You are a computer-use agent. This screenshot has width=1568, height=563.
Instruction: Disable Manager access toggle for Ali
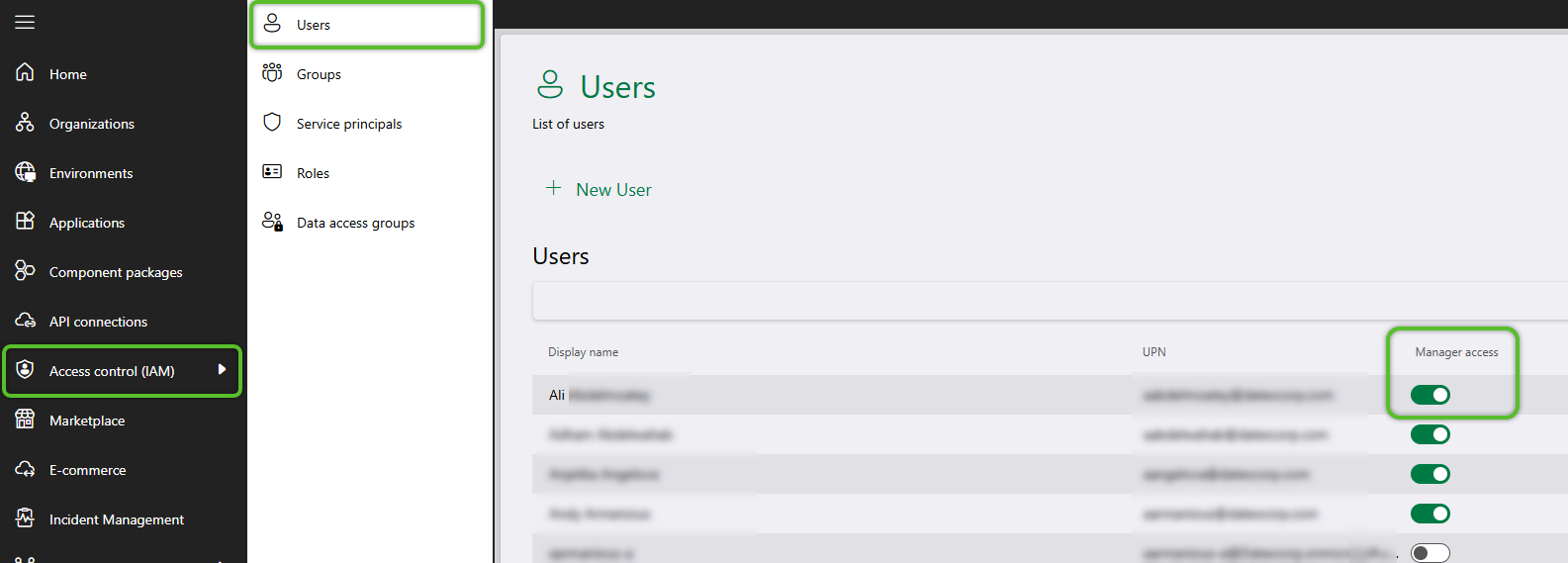pos(1430,395)
